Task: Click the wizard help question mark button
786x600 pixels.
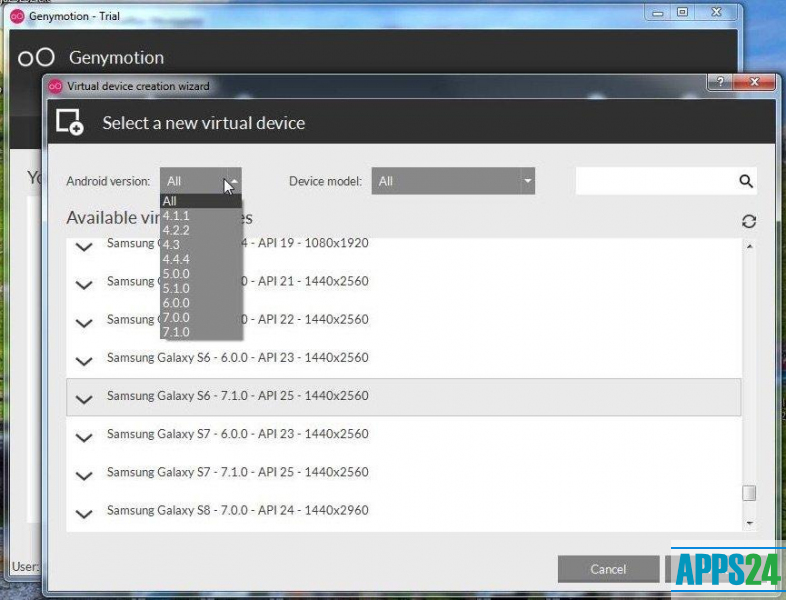Action: (720, 82)
